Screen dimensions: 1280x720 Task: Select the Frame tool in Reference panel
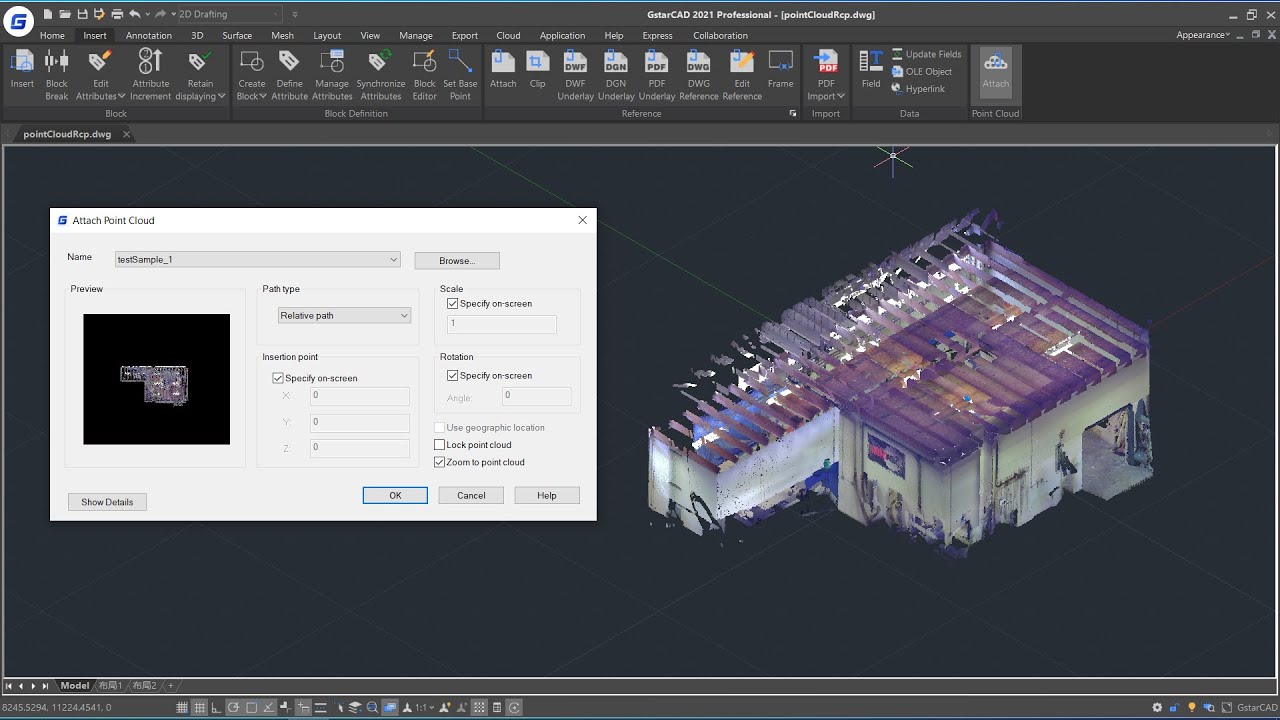click(x=780, y=70)
